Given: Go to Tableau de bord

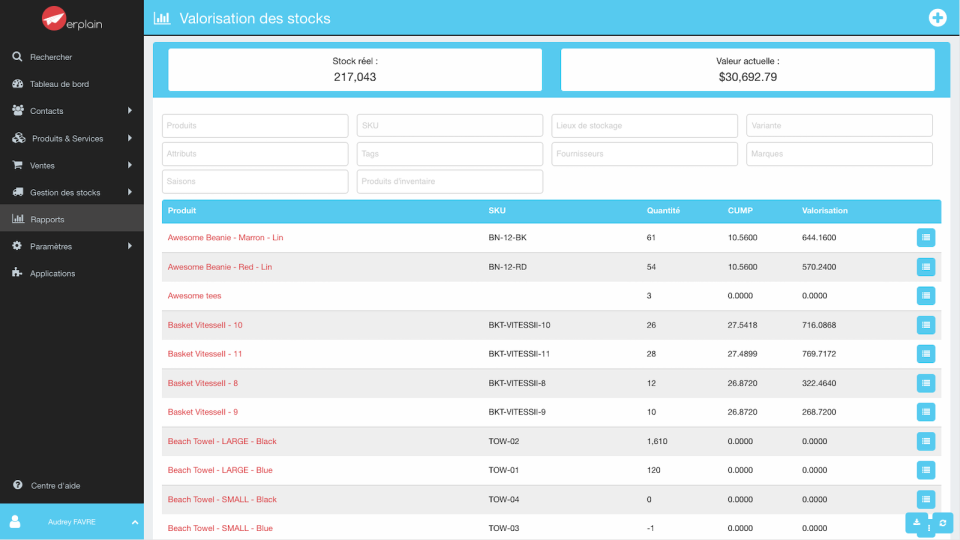Looking at the screenshot, I should point(72,84).
